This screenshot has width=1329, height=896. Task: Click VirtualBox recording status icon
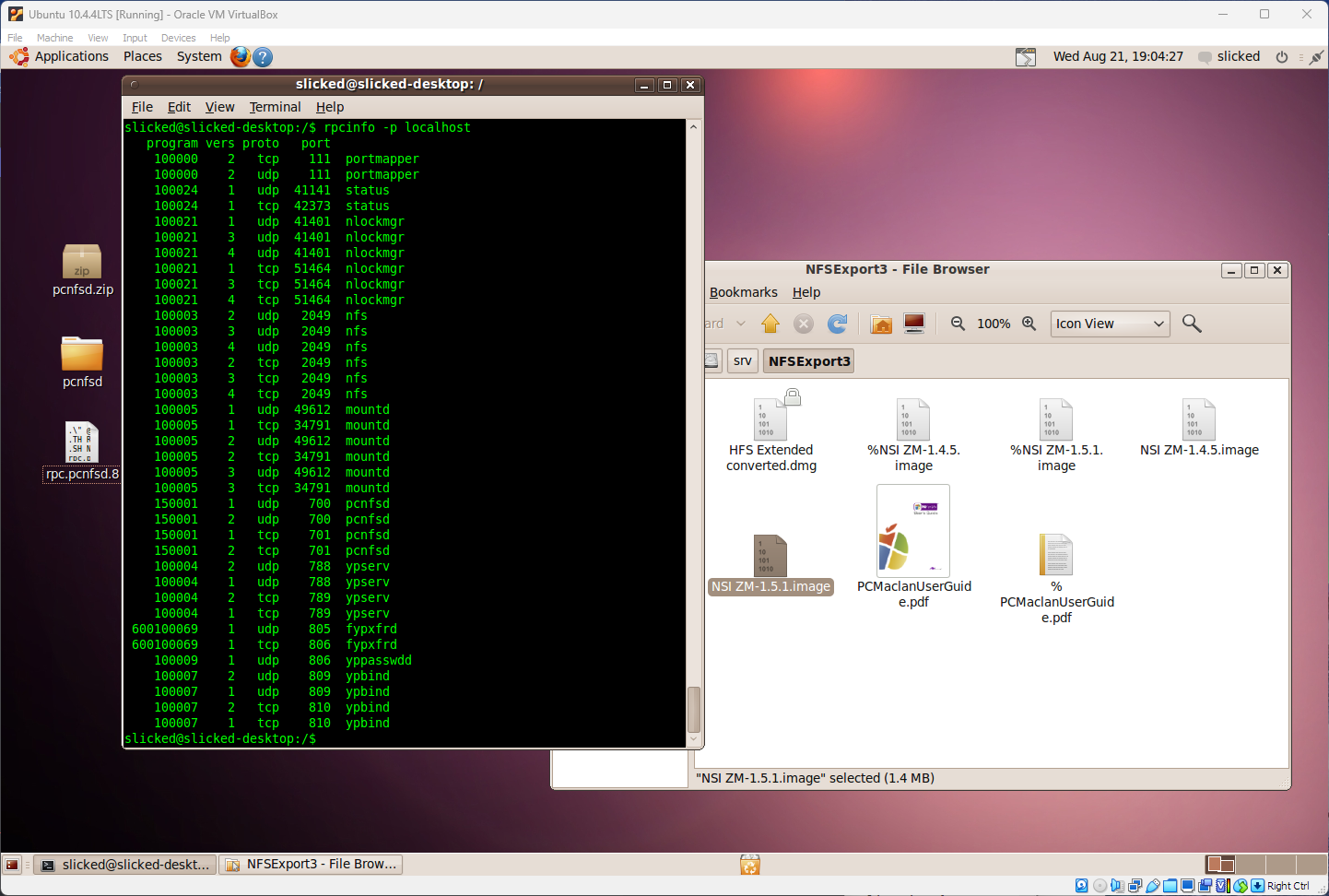(x=1206, y=886)
